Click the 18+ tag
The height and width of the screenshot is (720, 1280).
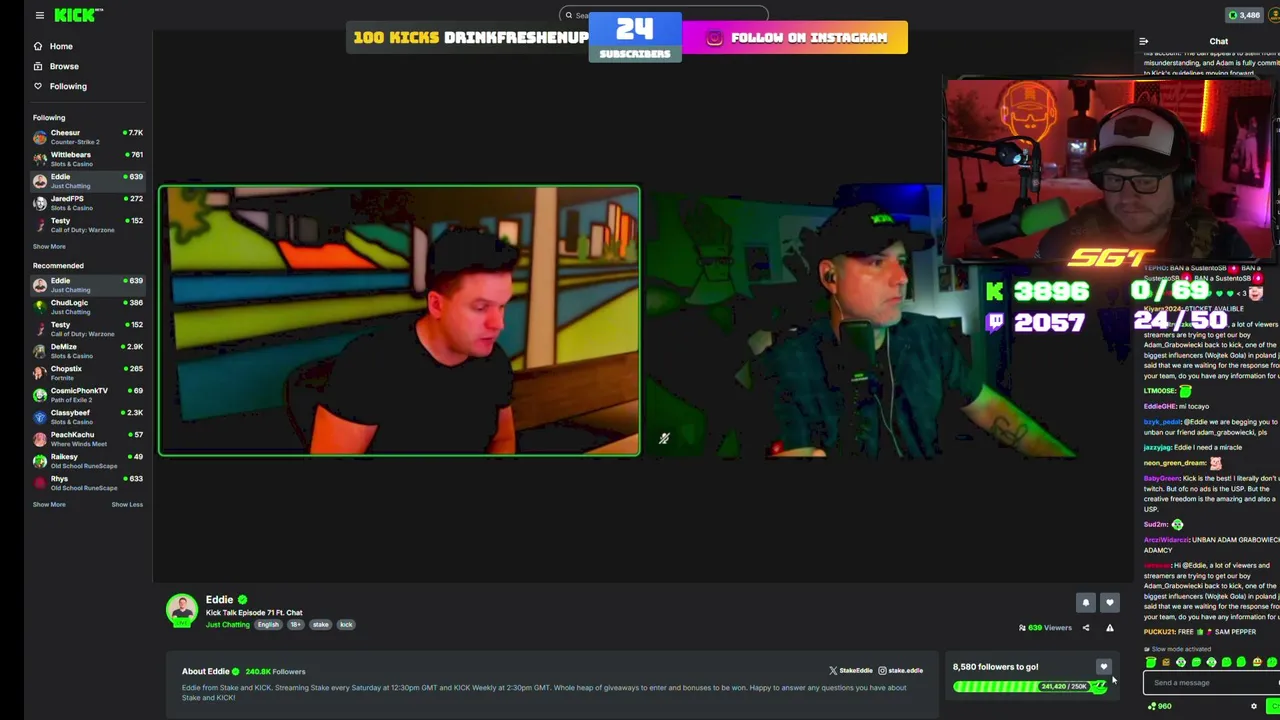[295, 625]
